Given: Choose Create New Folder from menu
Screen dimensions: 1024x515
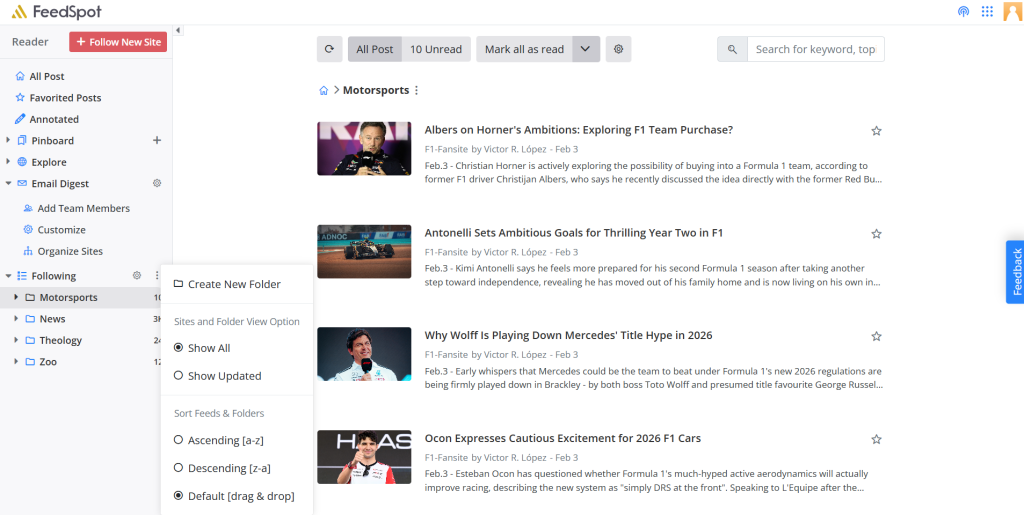Looking at the screenshot, I should tap(234, 284).
